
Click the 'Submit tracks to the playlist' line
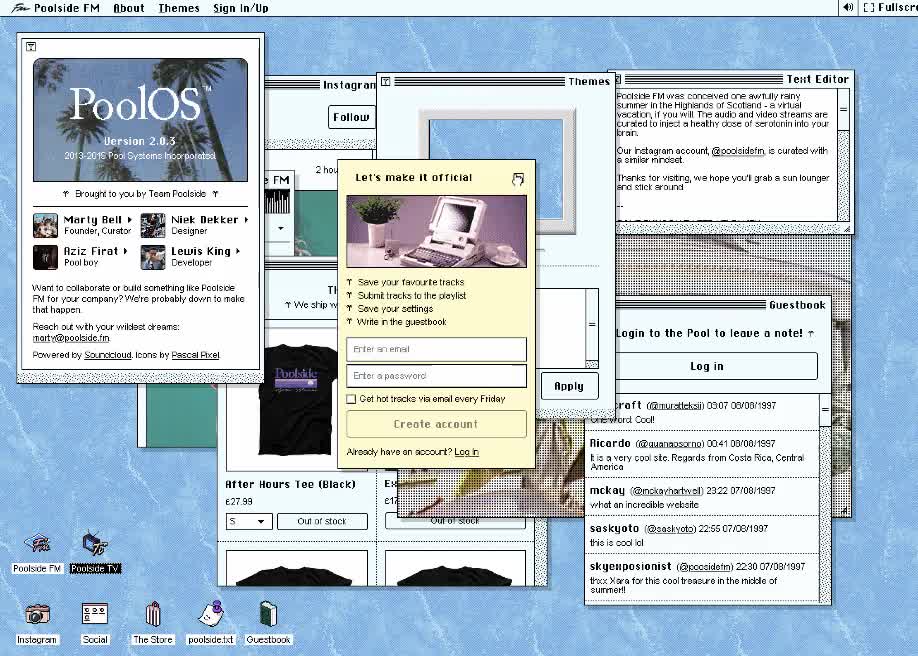click(x=412, y=296)
